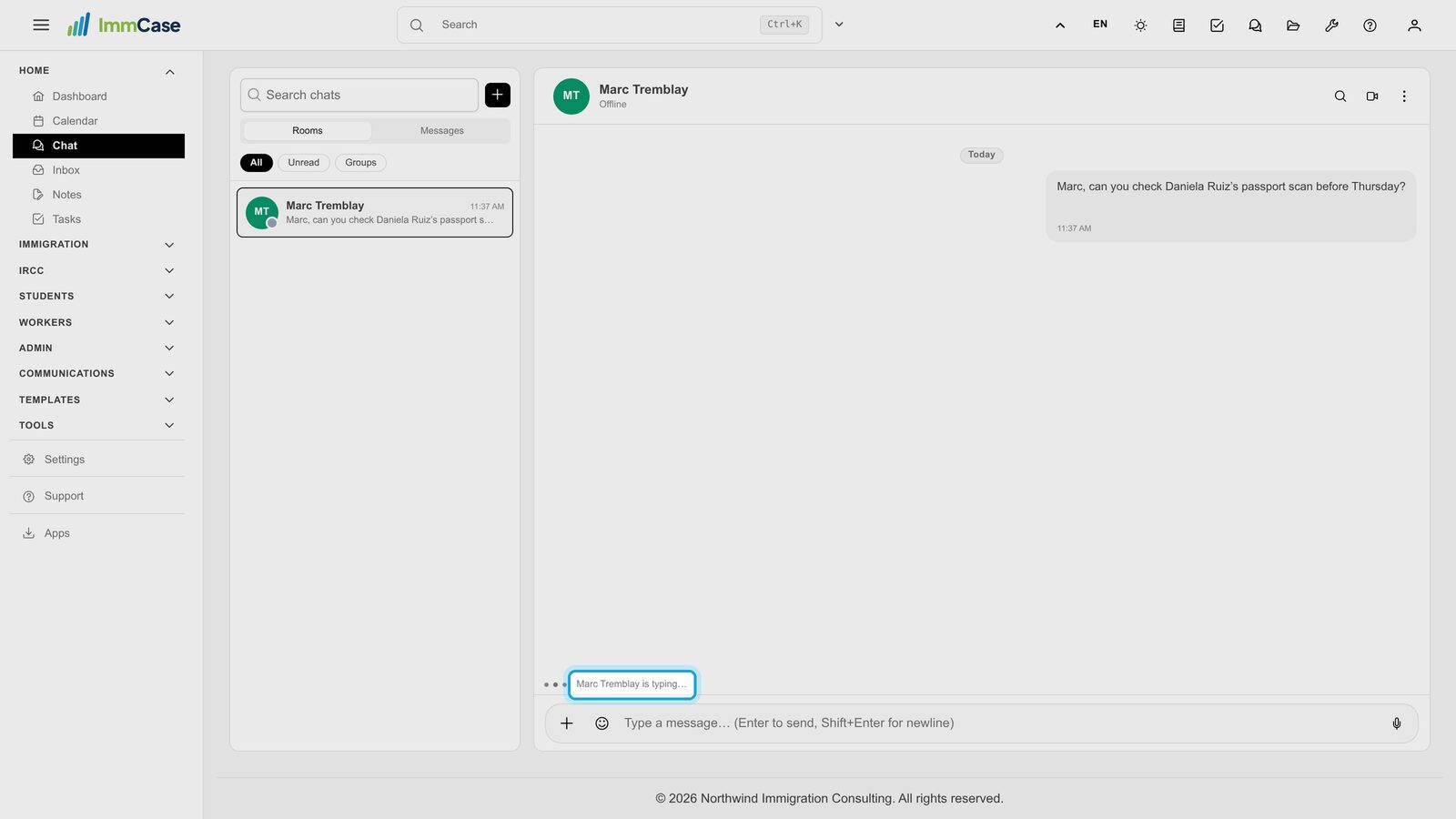
Task: Open the tasks checkbox icon in header
Action: [1217, 25]
